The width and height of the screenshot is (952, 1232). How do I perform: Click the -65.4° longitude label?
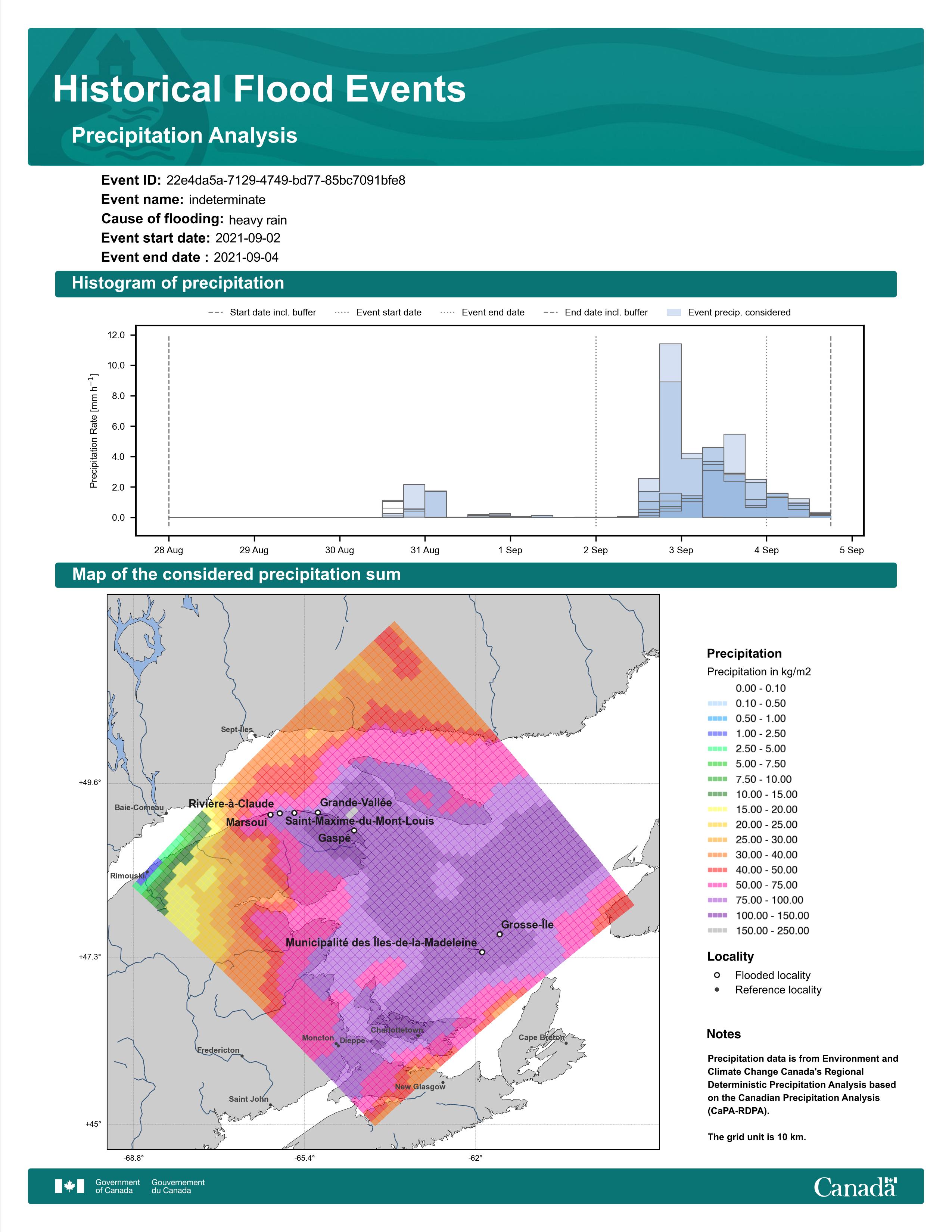pyautogui.click(x=305, y=1158)
